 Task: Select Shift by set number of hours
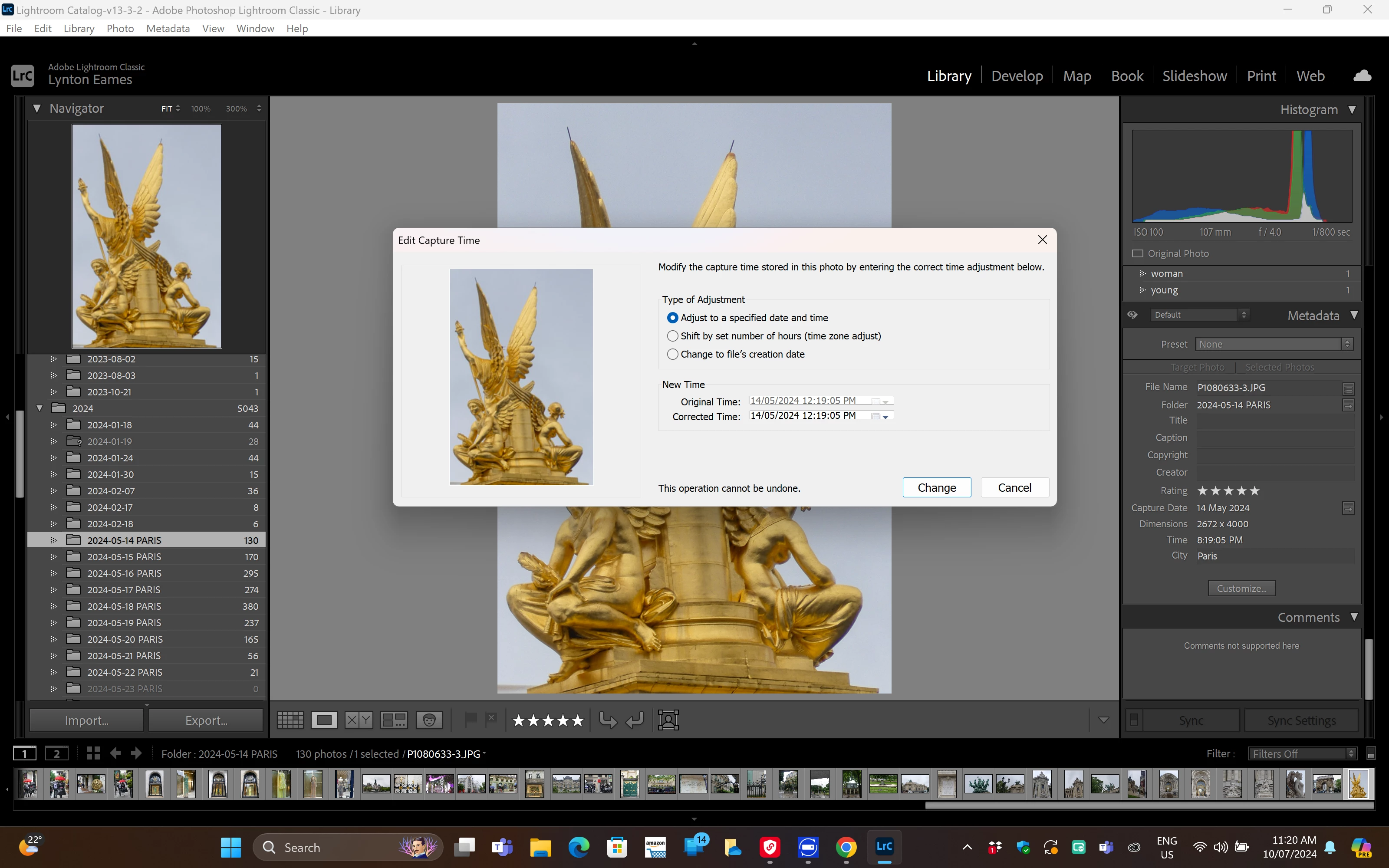coord(673,336)
